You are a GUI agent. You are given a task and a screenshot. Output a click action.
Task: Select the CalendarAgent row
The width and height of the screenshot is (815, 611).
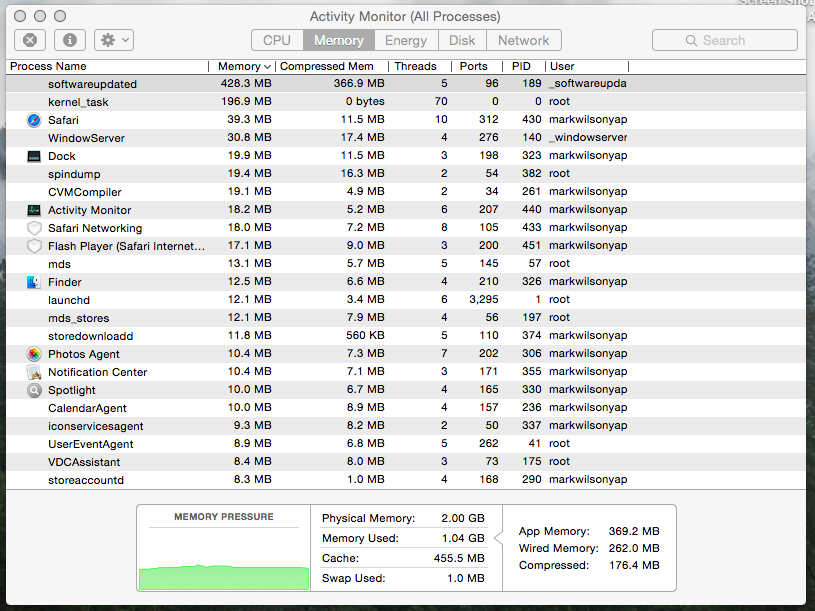406,408
